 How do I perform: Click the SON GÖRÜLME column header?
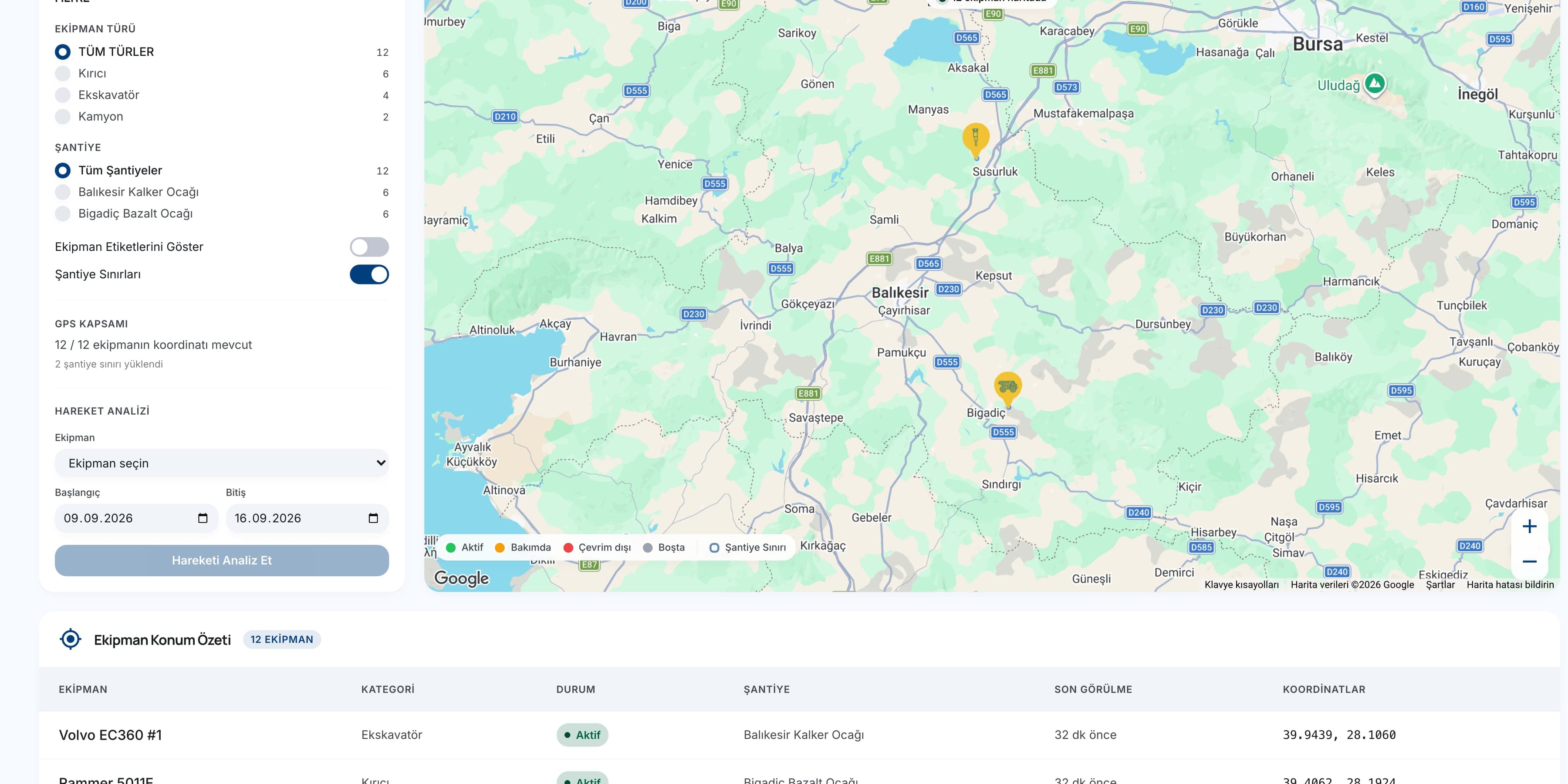tap(1093, 689)
